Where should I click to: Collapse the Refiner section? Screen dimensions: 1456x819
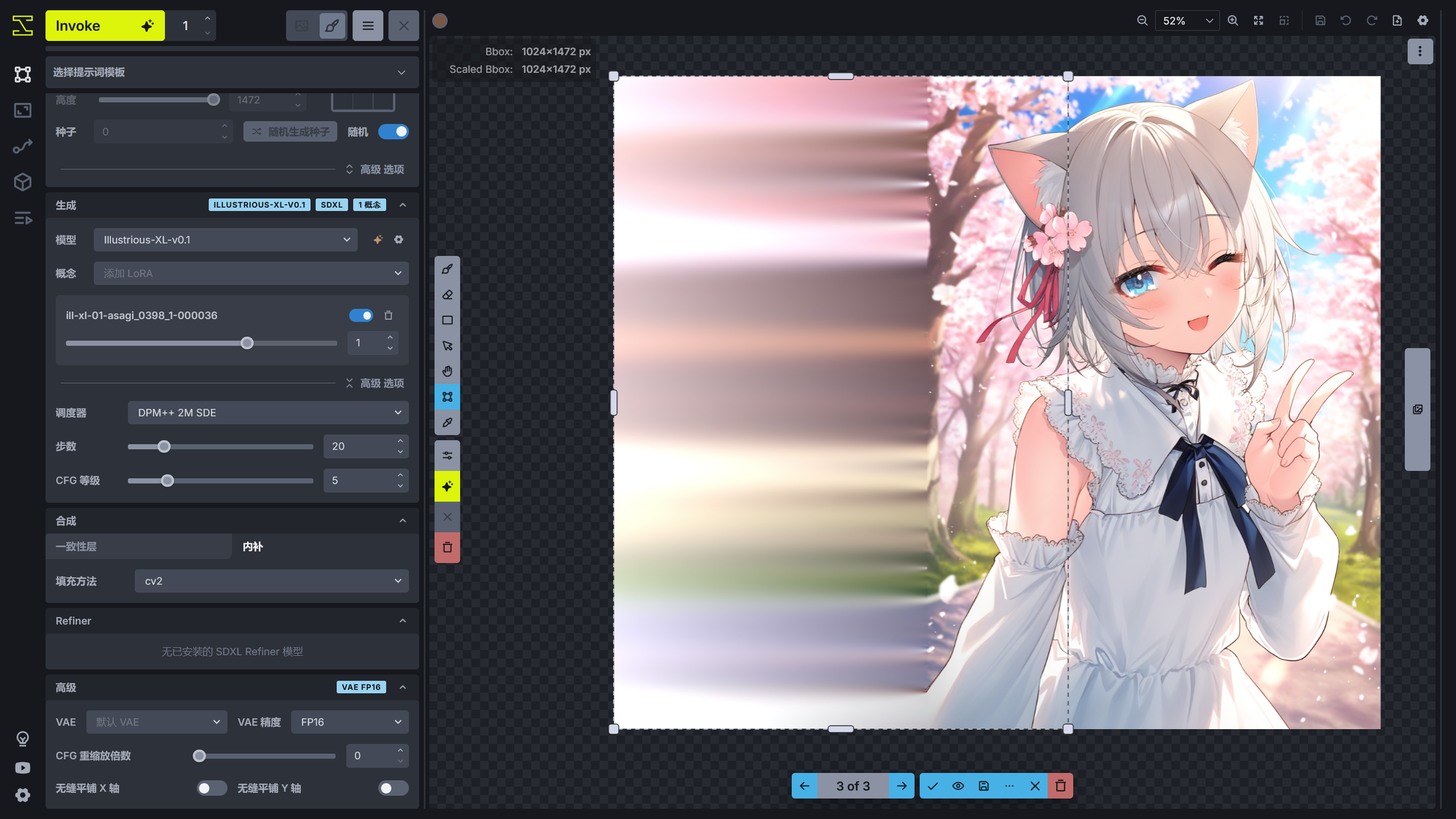(403, 621)
